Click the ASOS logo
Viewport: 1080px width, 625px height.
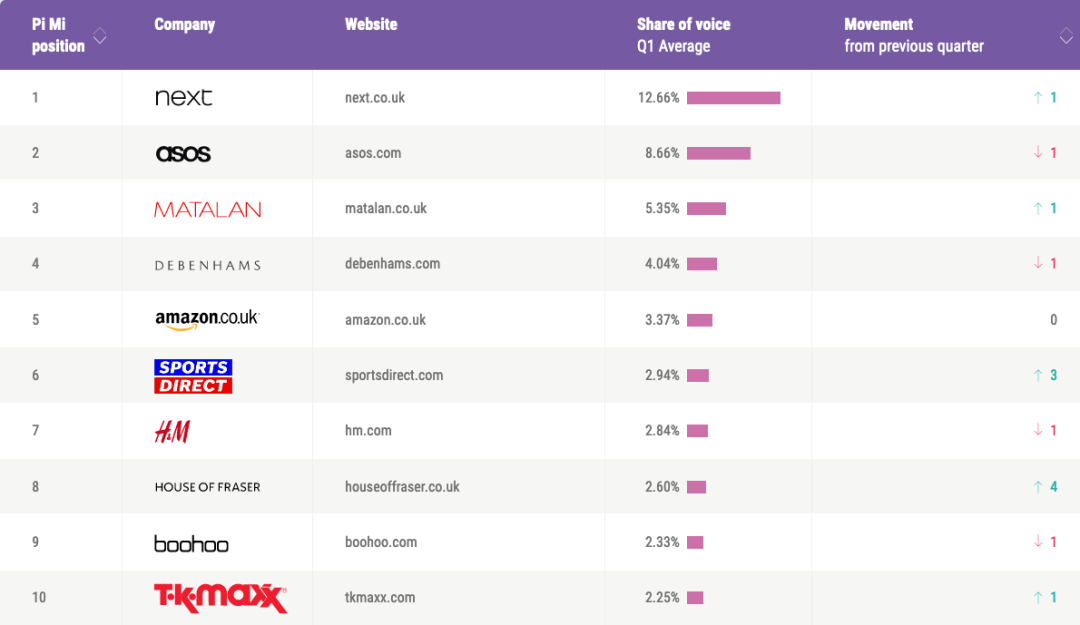point(183,153)
